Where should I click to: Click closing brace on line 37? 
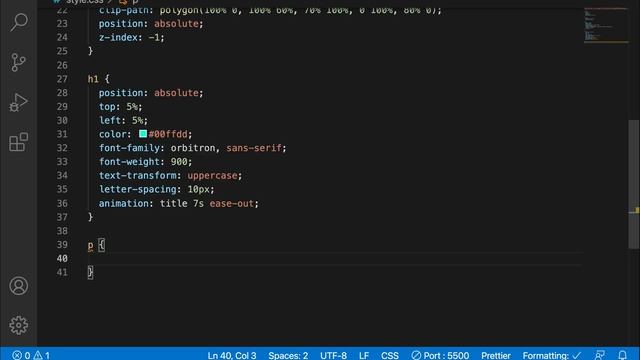[x=90, y=217]
